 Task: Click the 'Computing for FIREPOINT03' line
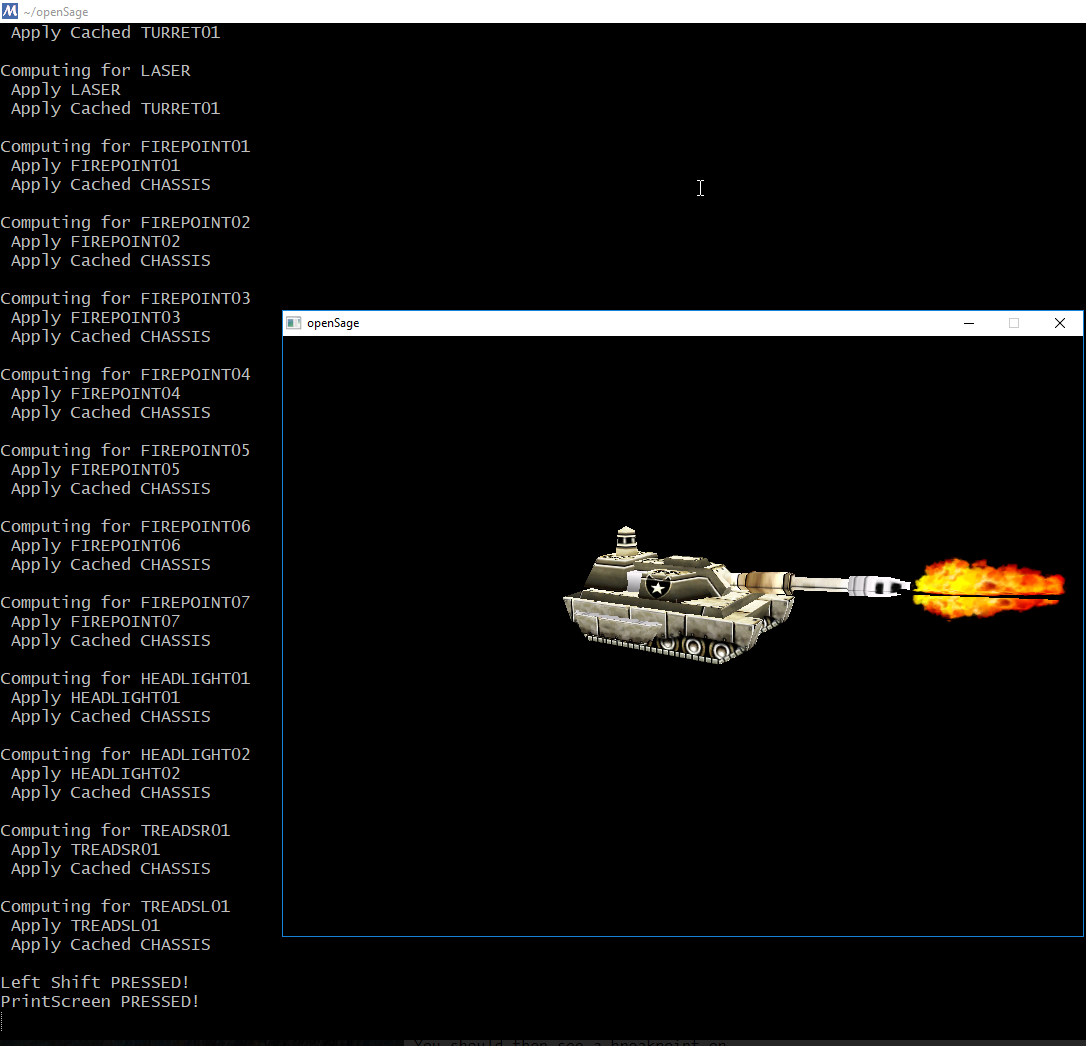click(x=125, y=299)
